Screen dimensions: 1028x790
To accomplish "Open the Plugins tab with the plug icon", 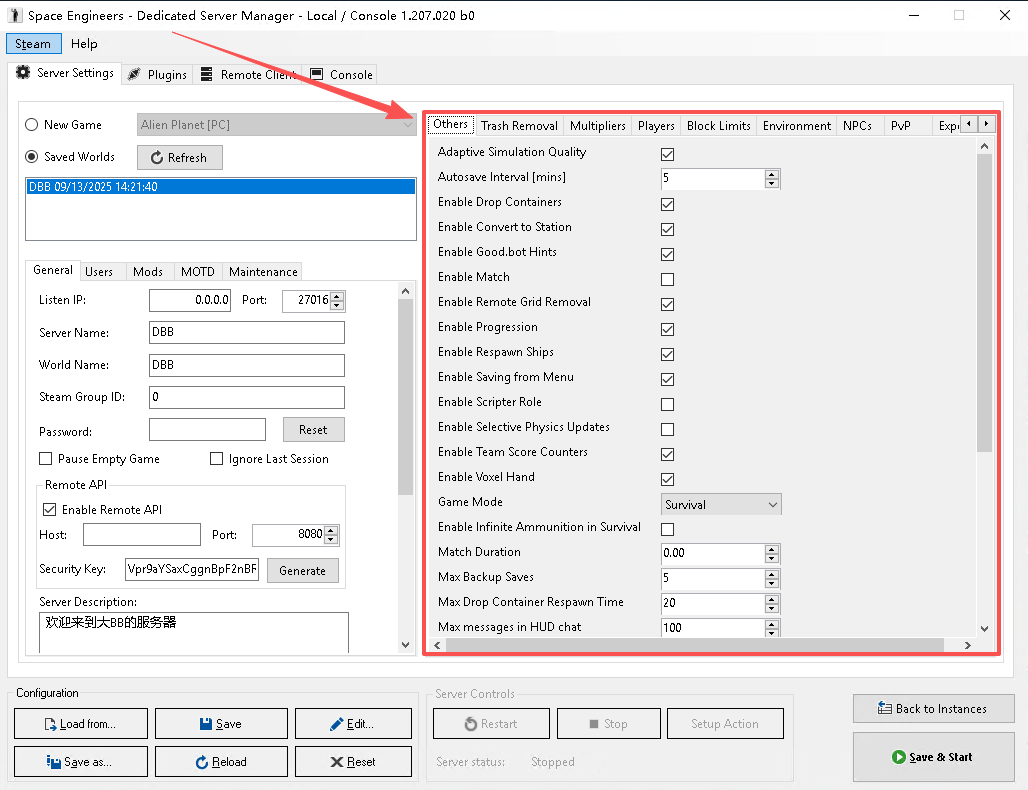I will click(x=157, y=74).
